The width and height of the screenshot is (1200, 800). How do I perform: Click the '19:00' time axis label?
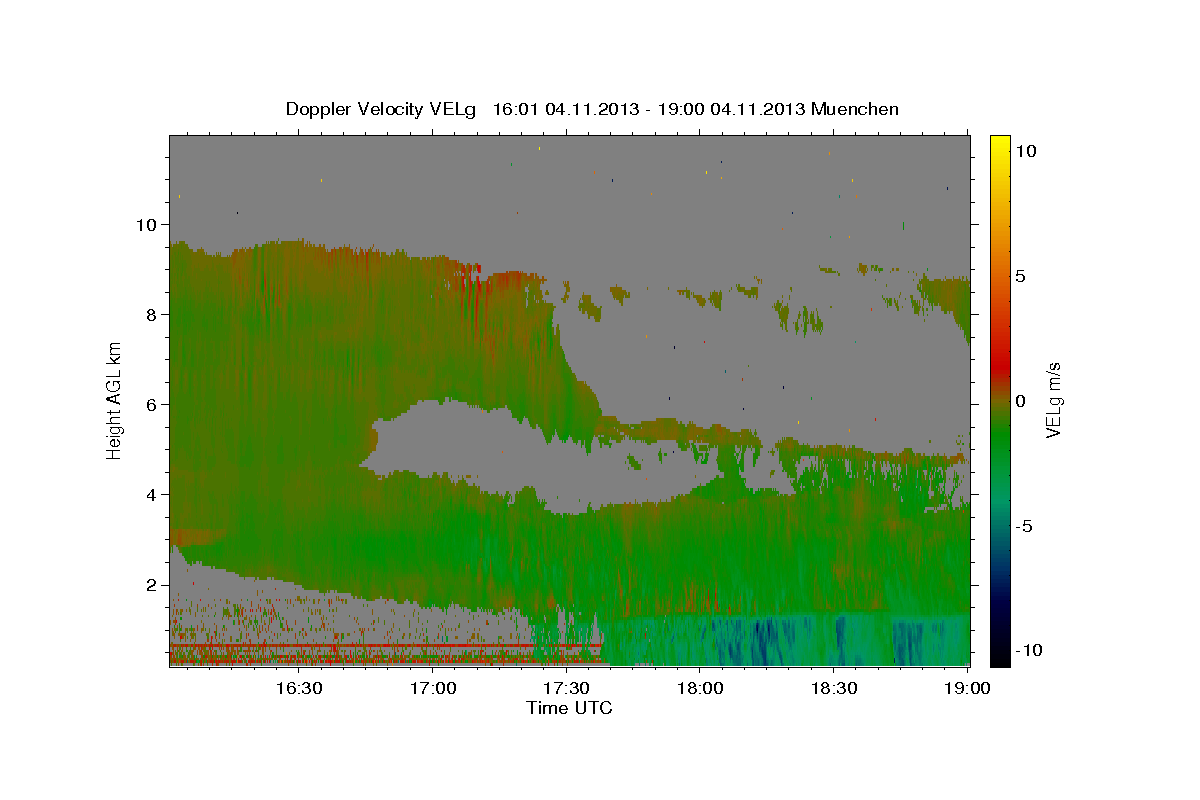[x=967, y=688]
